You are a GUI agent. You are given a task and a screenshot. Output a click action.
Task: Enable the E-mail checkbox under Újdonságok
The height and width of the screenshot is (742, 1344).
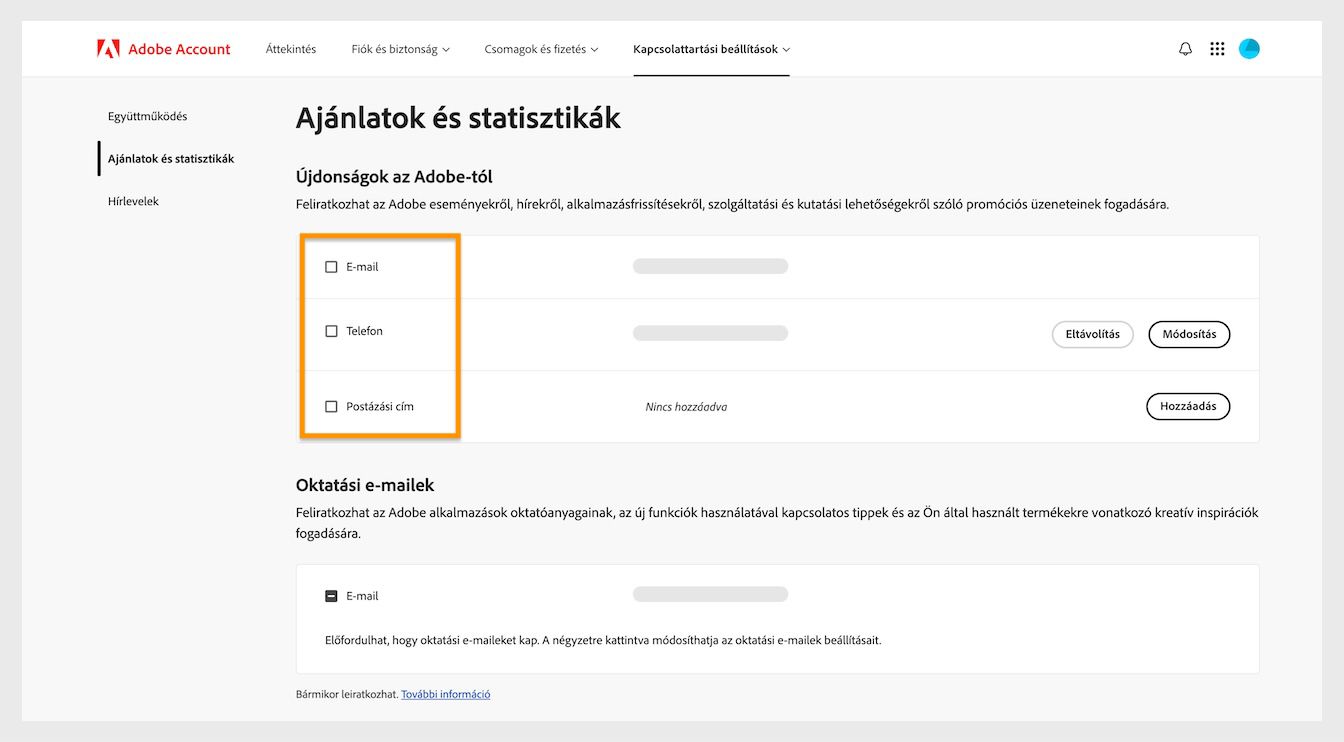pyautogui.click(x=331, y=266)
